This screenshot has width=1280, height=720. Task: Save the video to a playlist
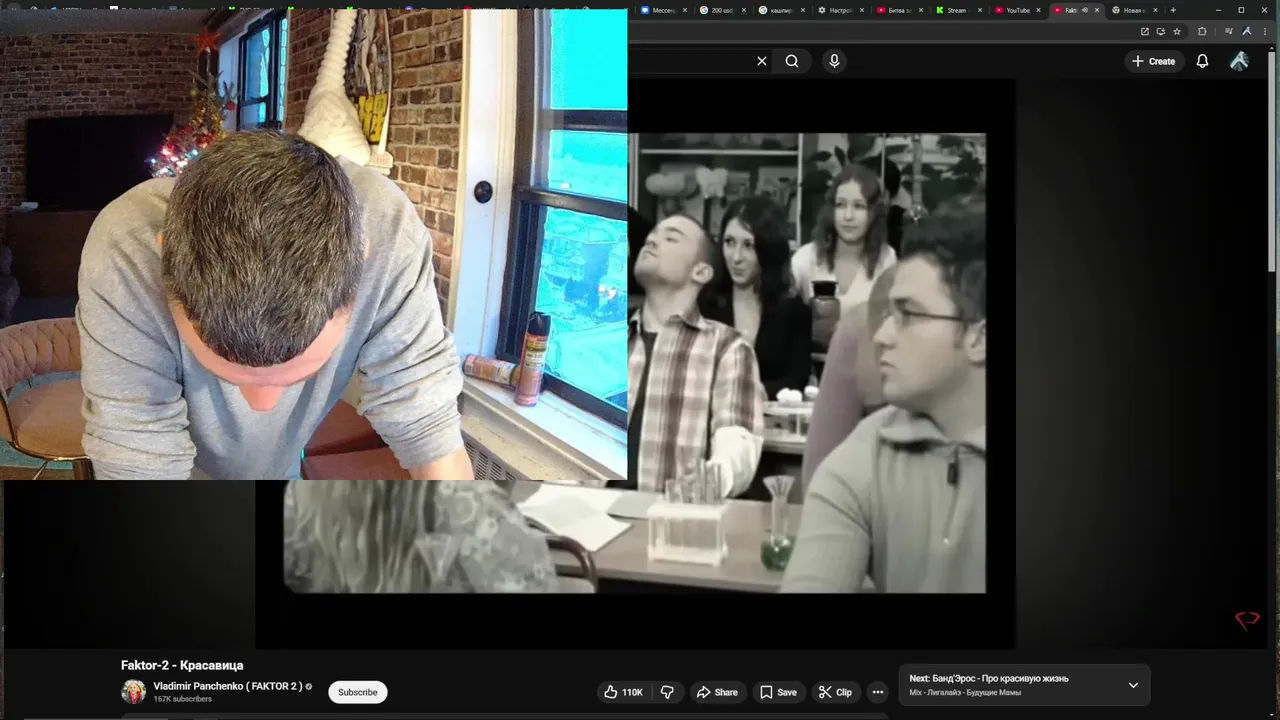click(x=778, y=692)
